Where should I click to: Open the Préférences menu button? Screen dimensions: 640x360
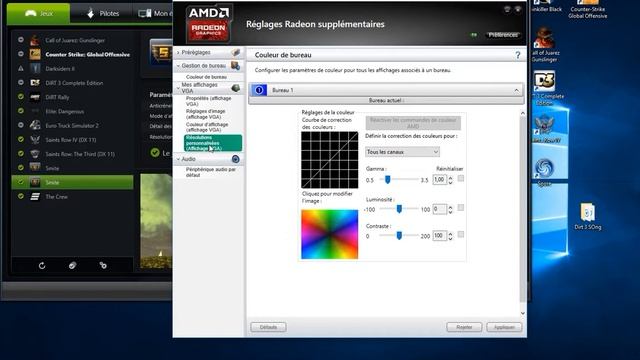pyautogui.click(x=503, y=35)
